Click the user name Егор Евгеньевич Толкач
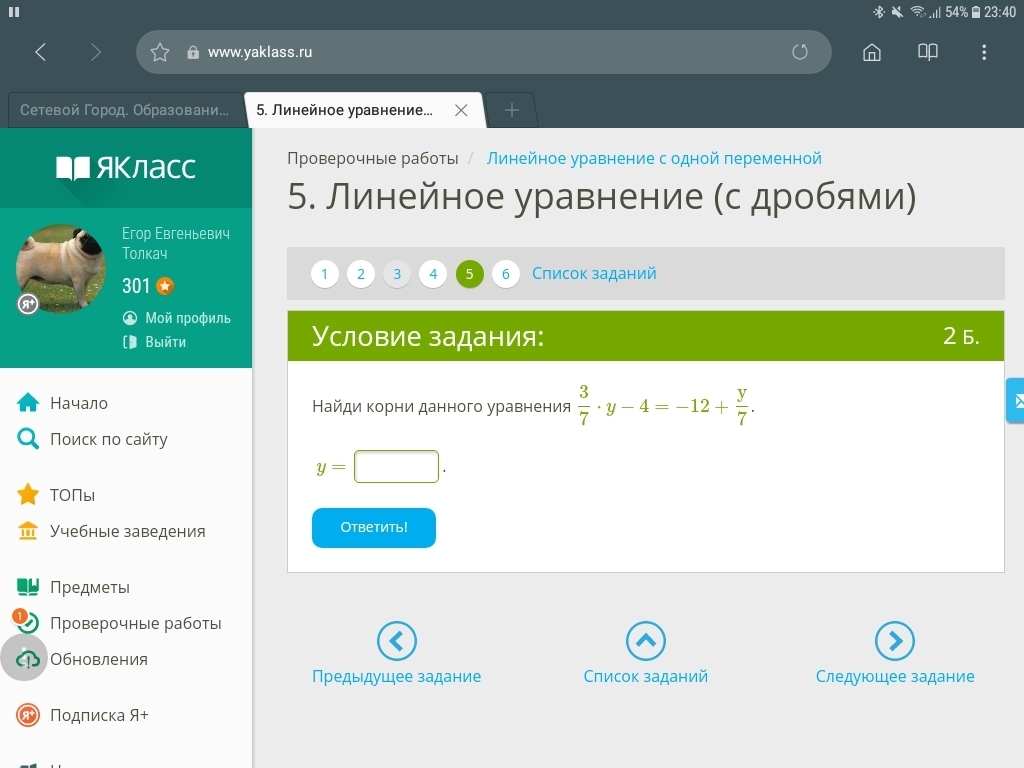This screenshot has height=768, width=1024. point(176,243)
